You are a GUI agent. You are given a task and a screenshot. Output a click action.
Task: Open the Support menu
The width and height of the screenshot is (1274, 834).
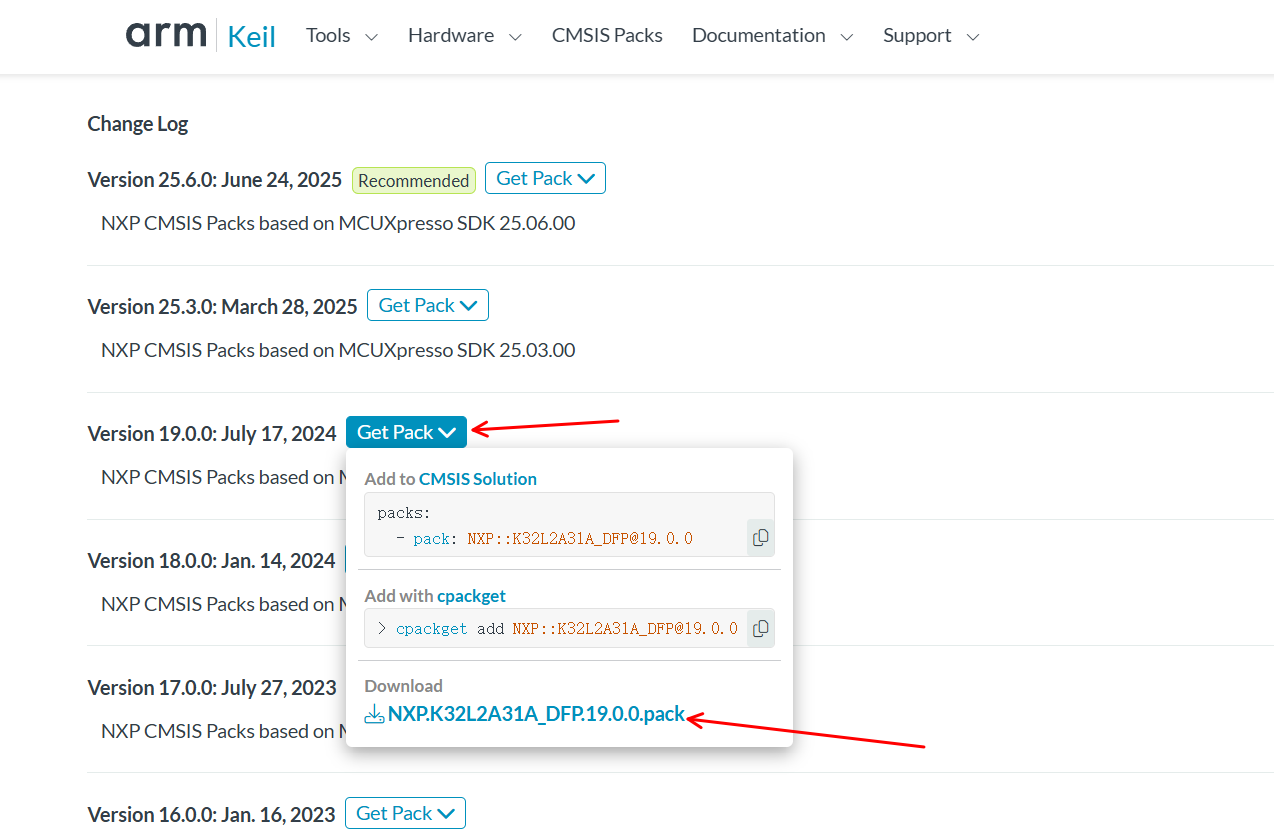click(931, 36)
